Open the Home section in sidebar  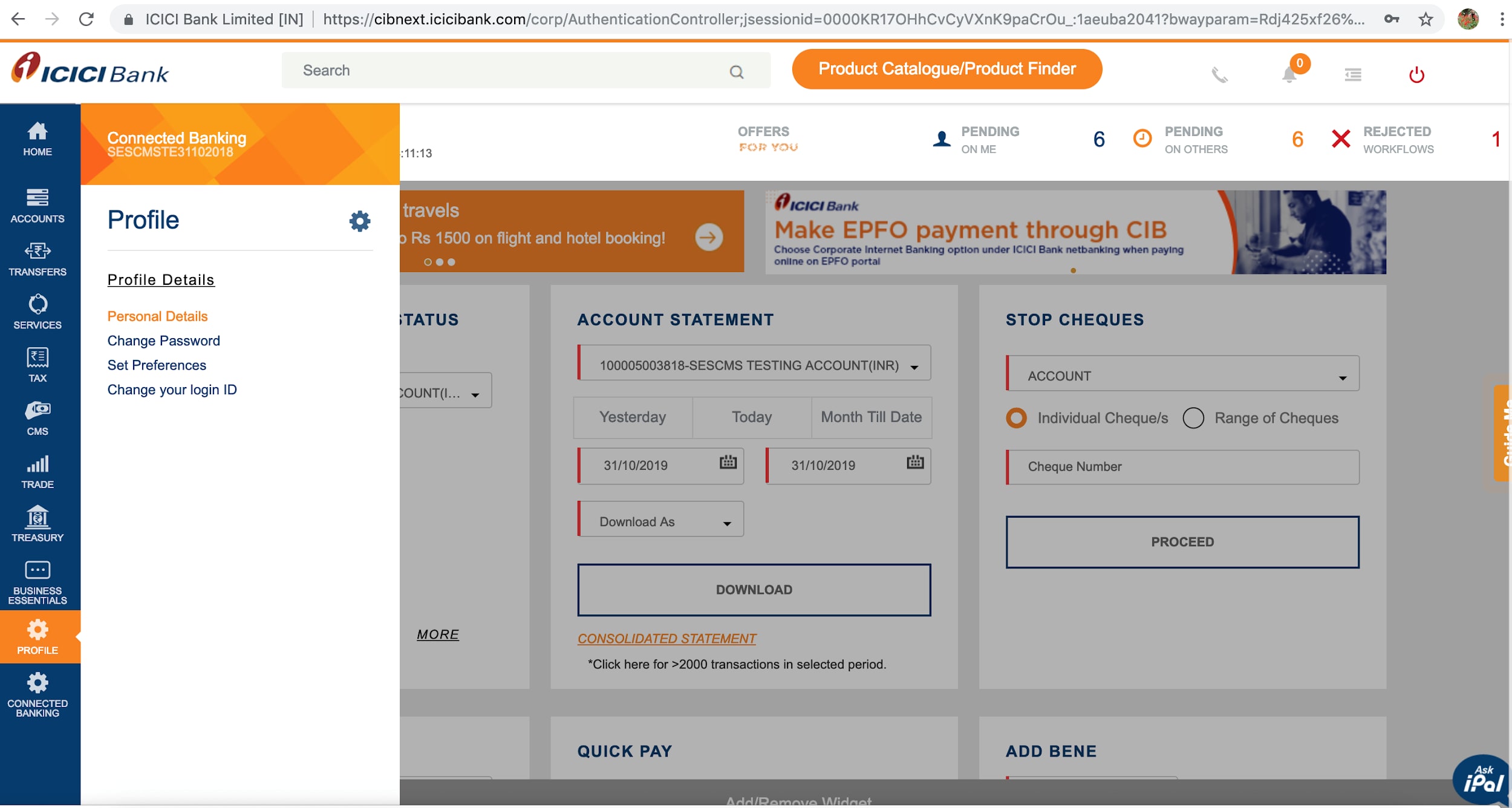37,139
